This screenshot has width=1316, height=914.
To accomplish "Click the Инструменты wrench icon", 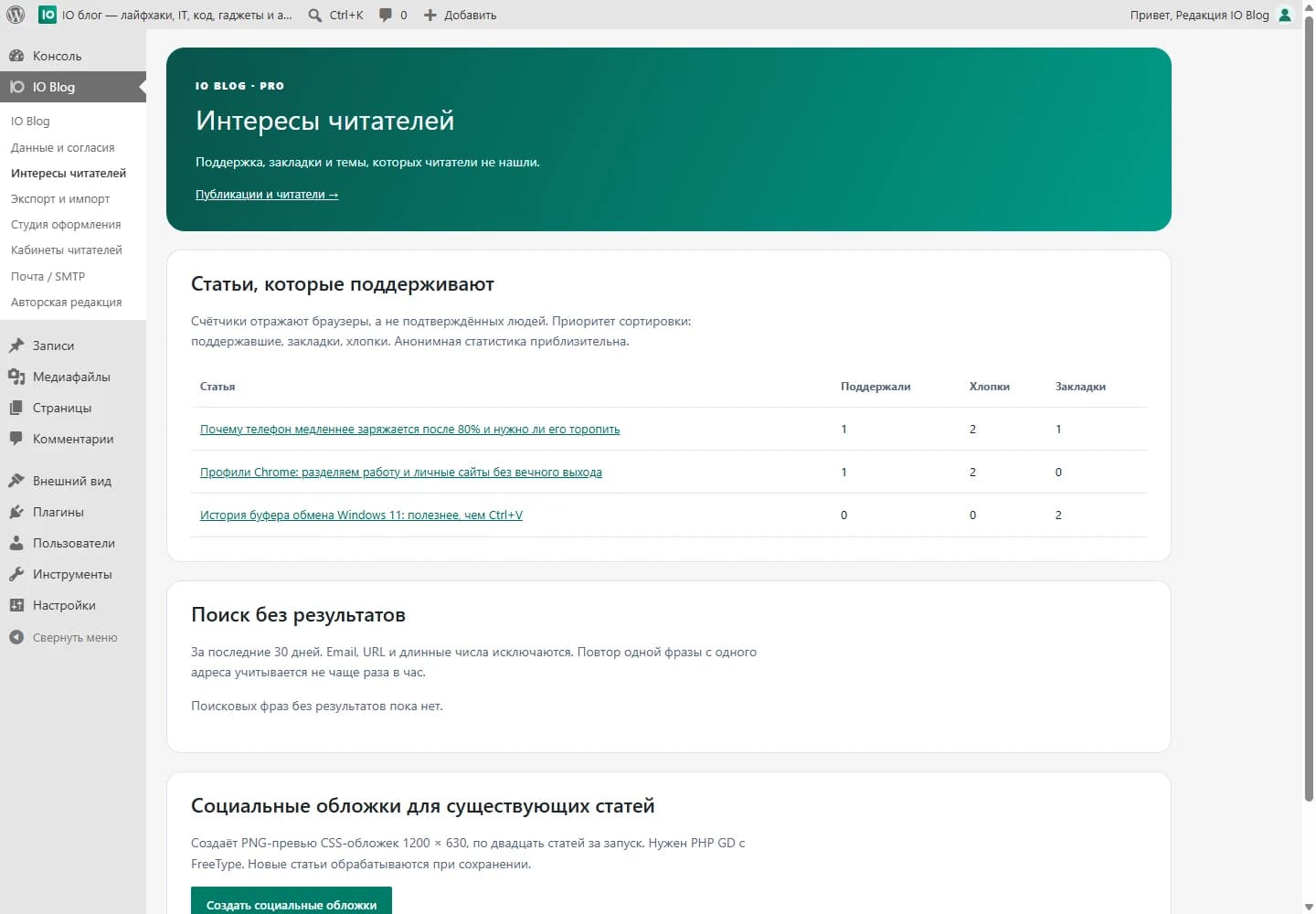I will (16, 574).
